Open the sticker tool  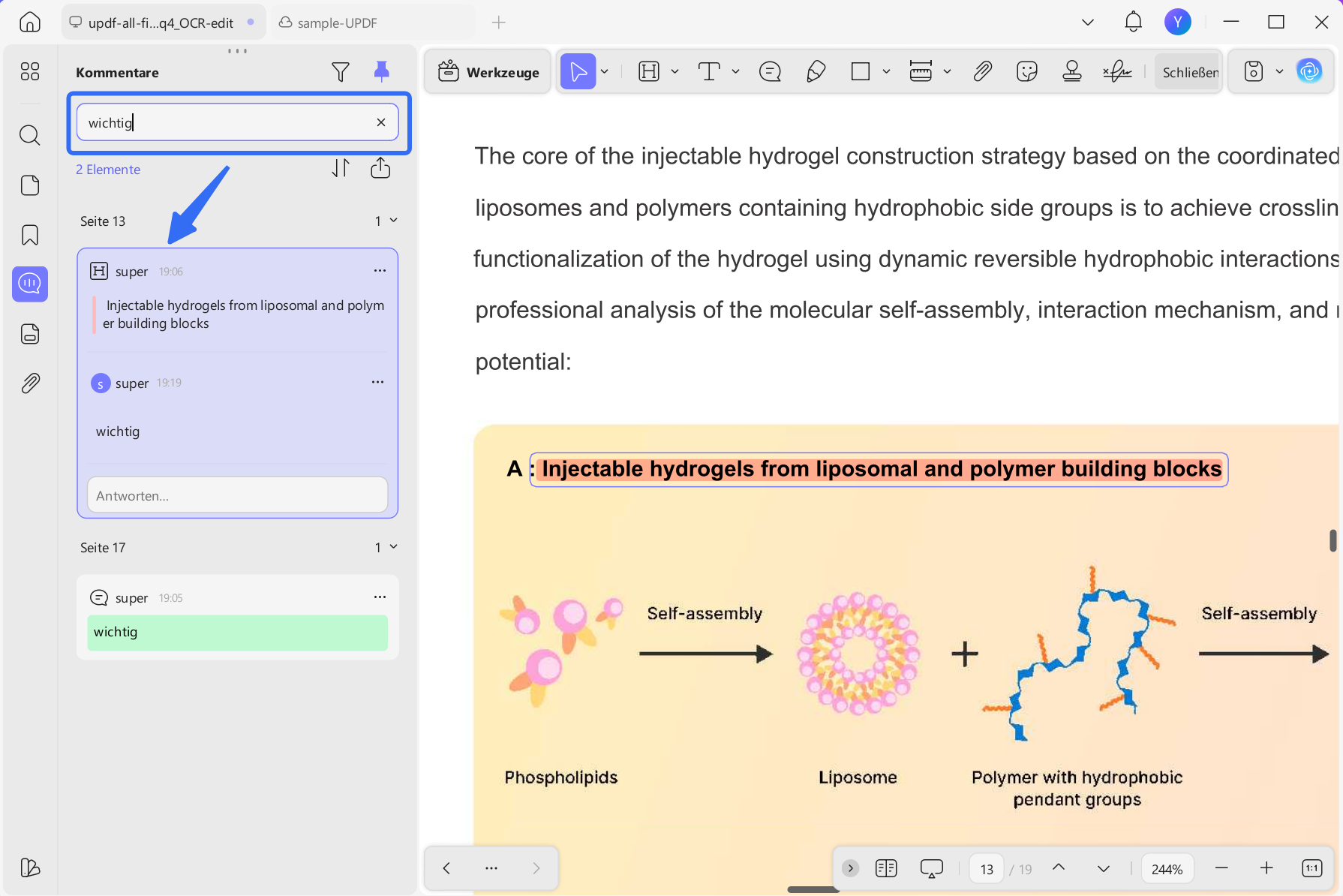(1027, 72)
